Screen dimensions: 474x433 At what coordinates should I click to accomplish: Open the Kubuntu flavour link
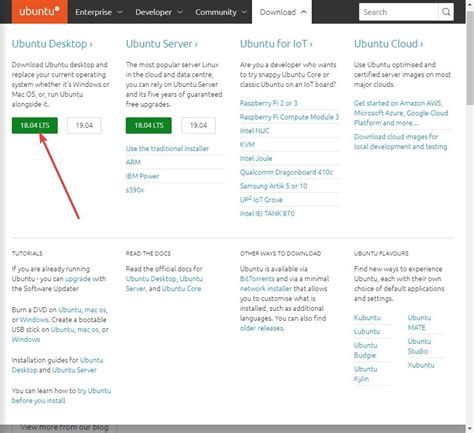367,318
